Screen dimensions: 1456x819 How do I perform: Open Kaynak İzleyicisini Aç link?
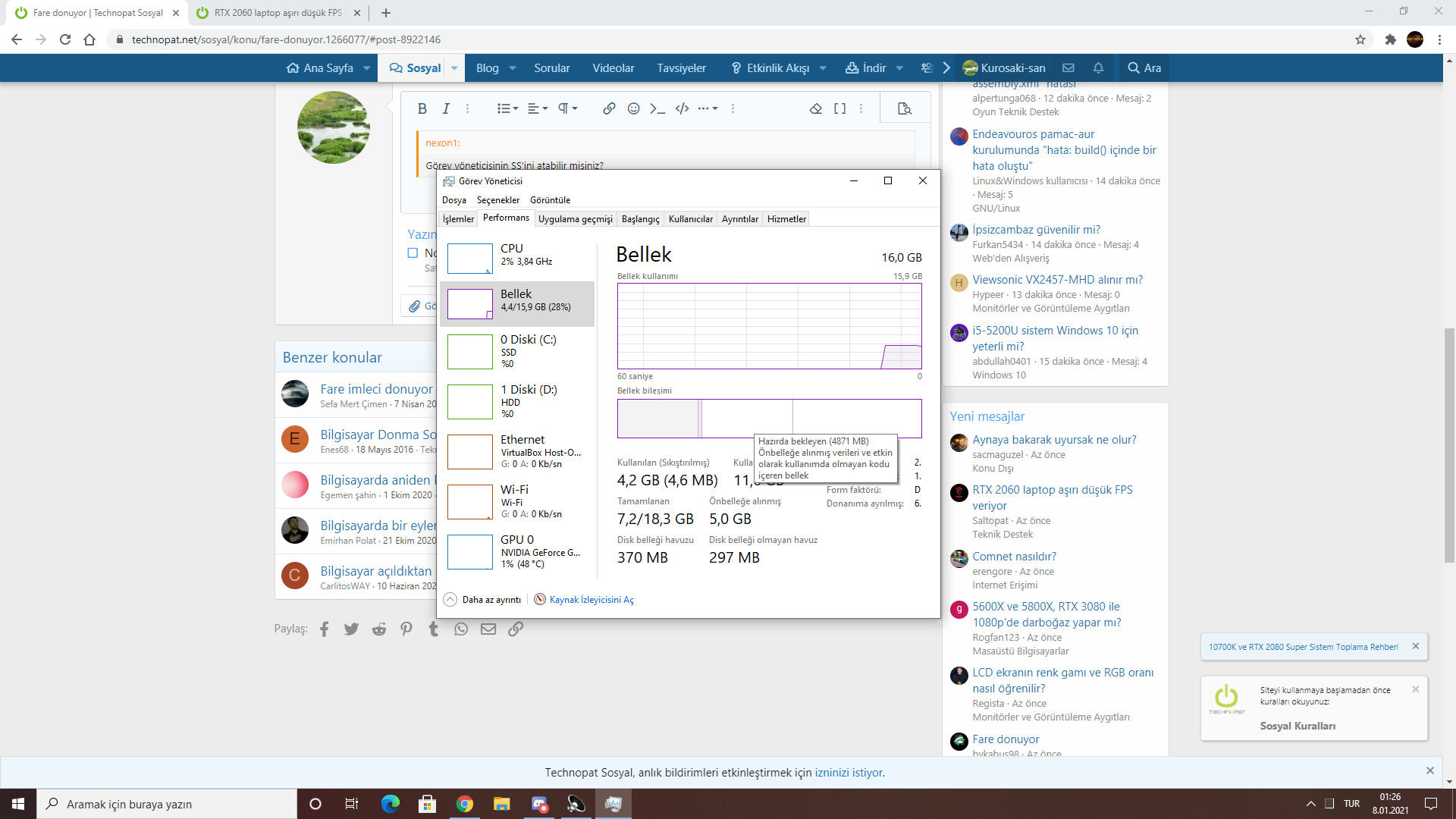coord(591,600)
